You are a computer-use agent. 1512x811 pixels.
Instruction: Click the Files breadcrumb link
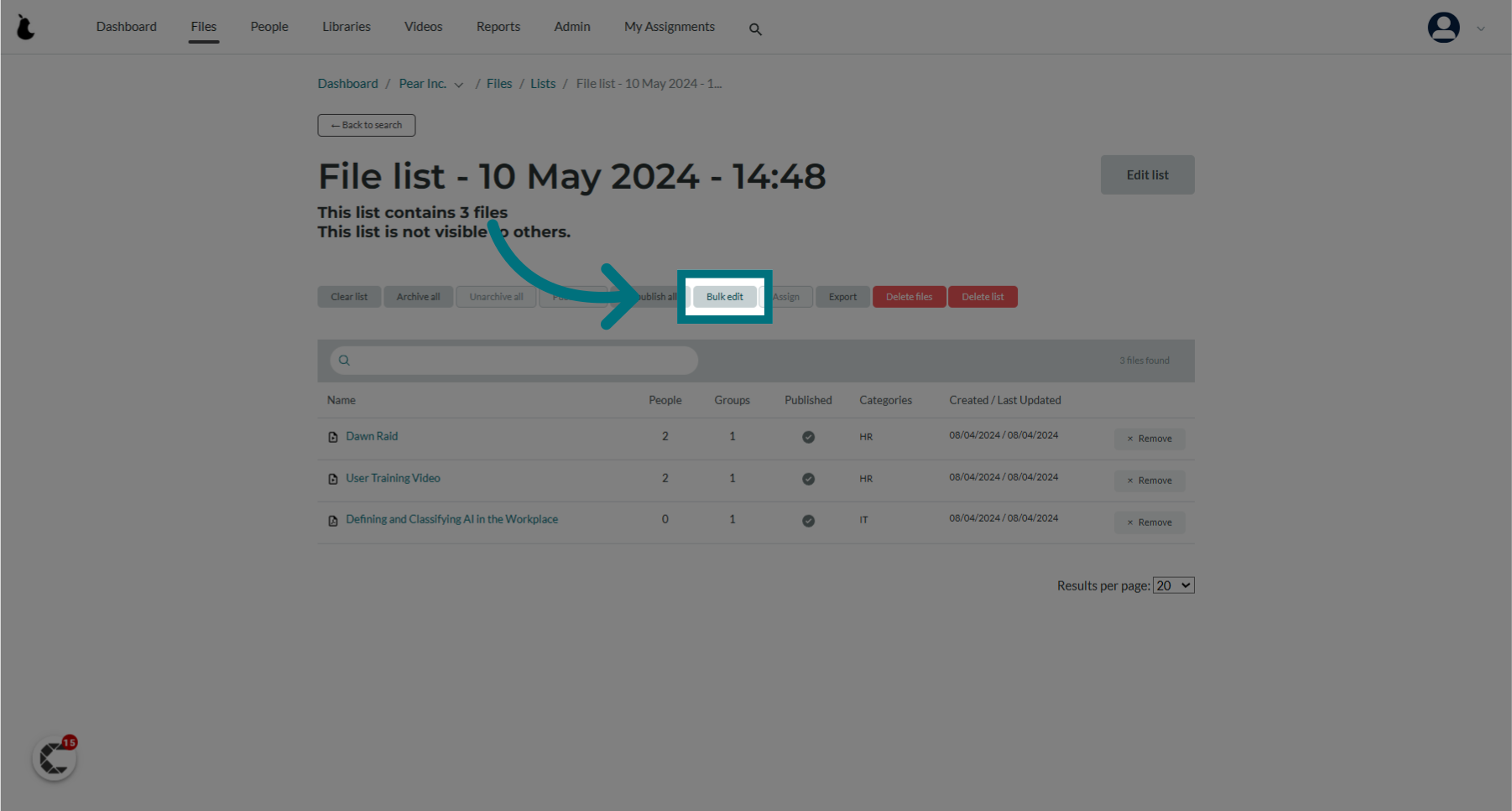[x=499, y=84]
